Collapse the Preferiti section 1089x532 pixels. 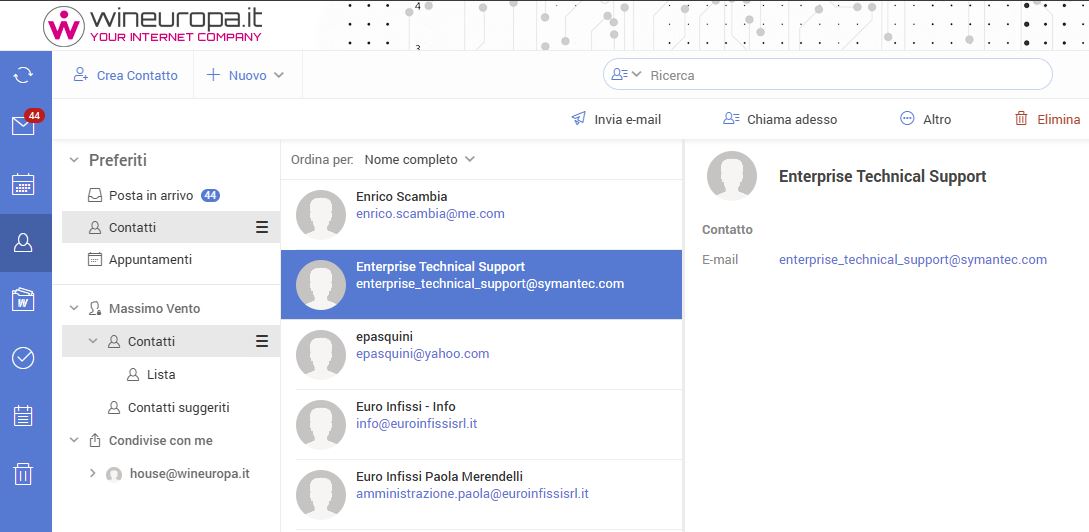(x=73, y=160)
